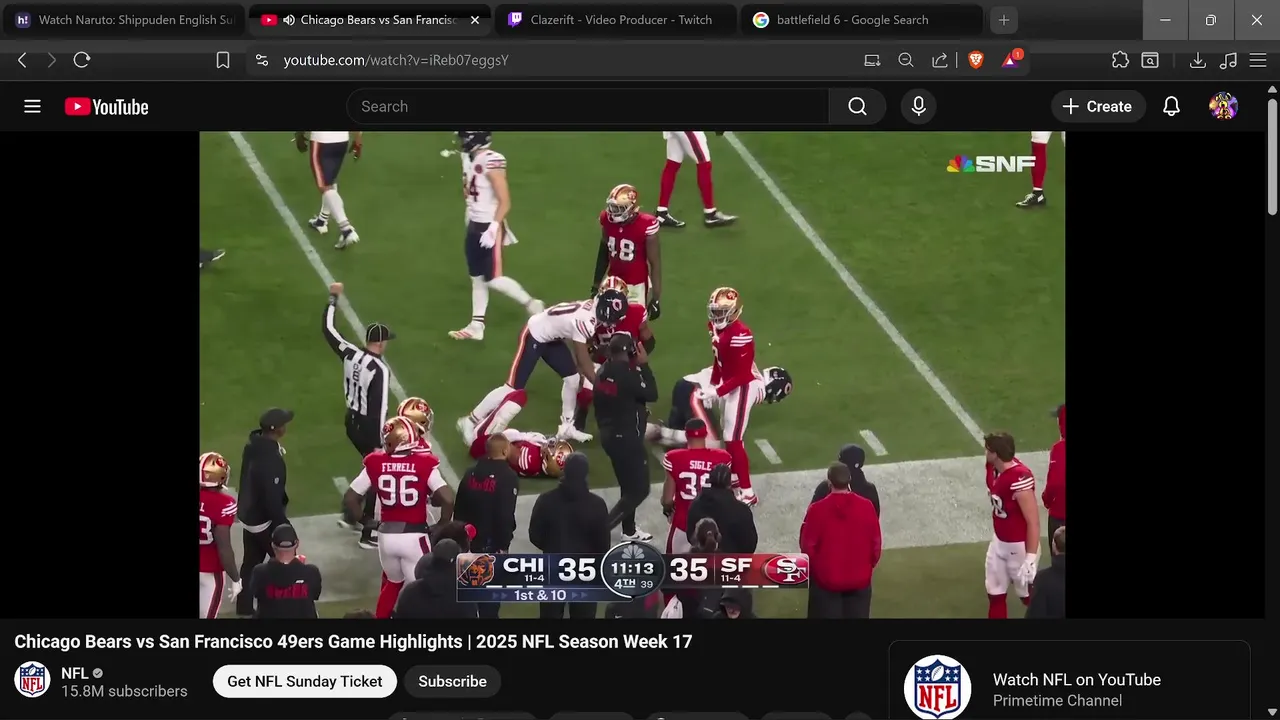Switch to Clazerift Twitch tab
Screen dimensions: 1280x720
point(614,20)
